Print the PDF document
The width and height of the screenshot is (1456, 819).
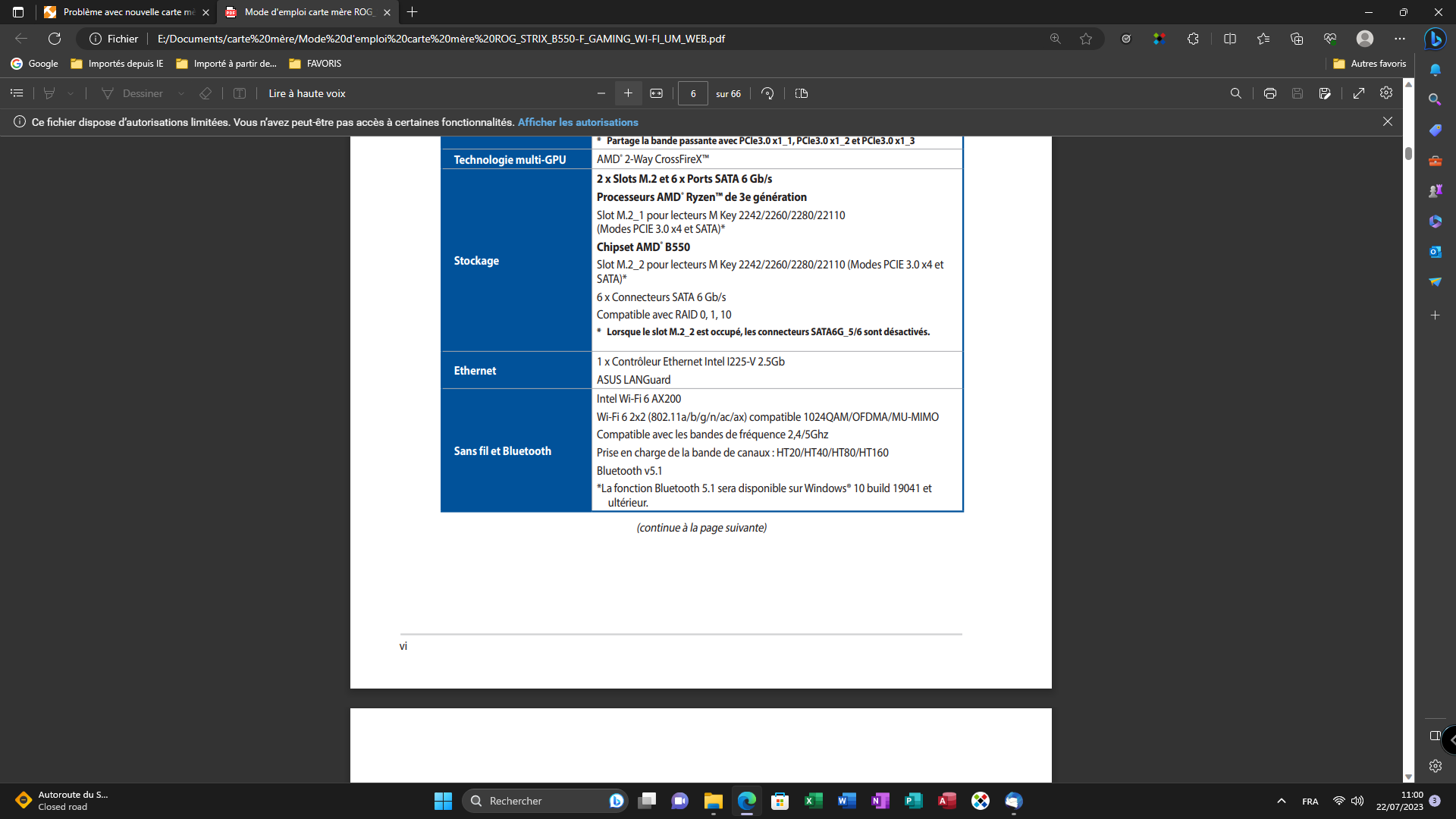(x=1270, y=93)
